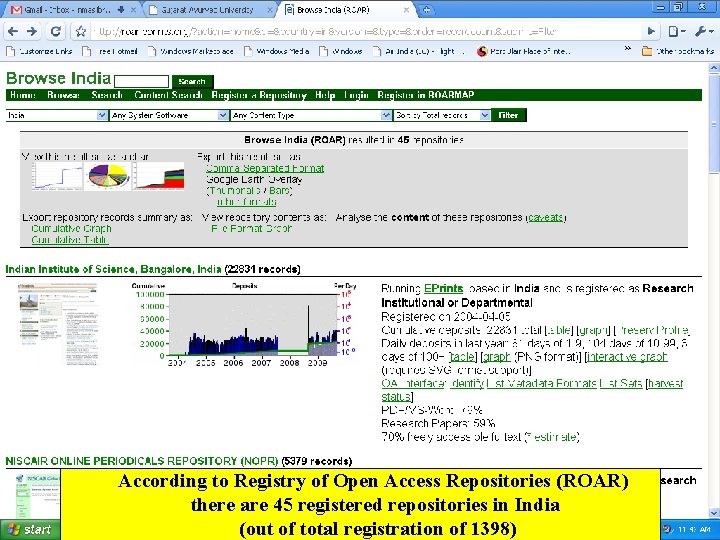This screenshot has height=540, width=720.
Task: Open the OAI interface link
Action: [x=413, y=383]
